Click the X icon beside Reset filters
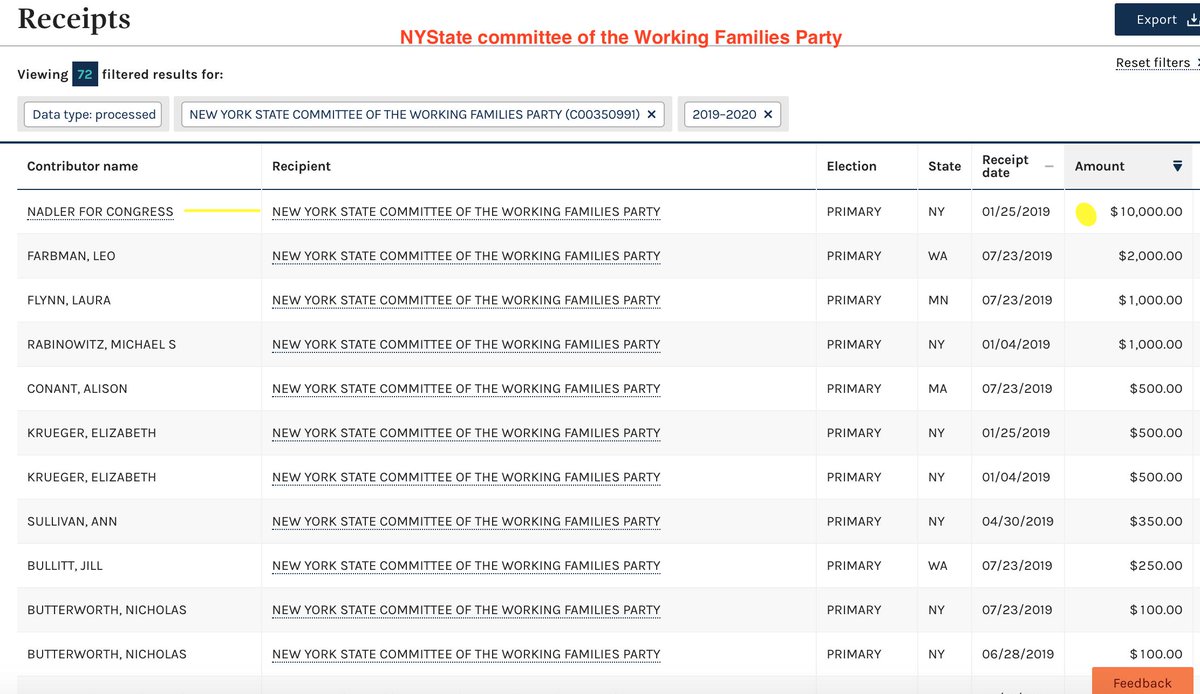Screen dimensions: 1200x694 [1197, 62]
